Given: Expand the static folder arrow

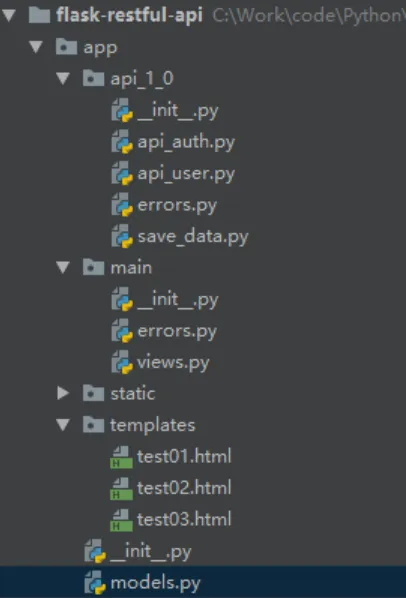Looking at the screenshot, I should tap(63, 393).
